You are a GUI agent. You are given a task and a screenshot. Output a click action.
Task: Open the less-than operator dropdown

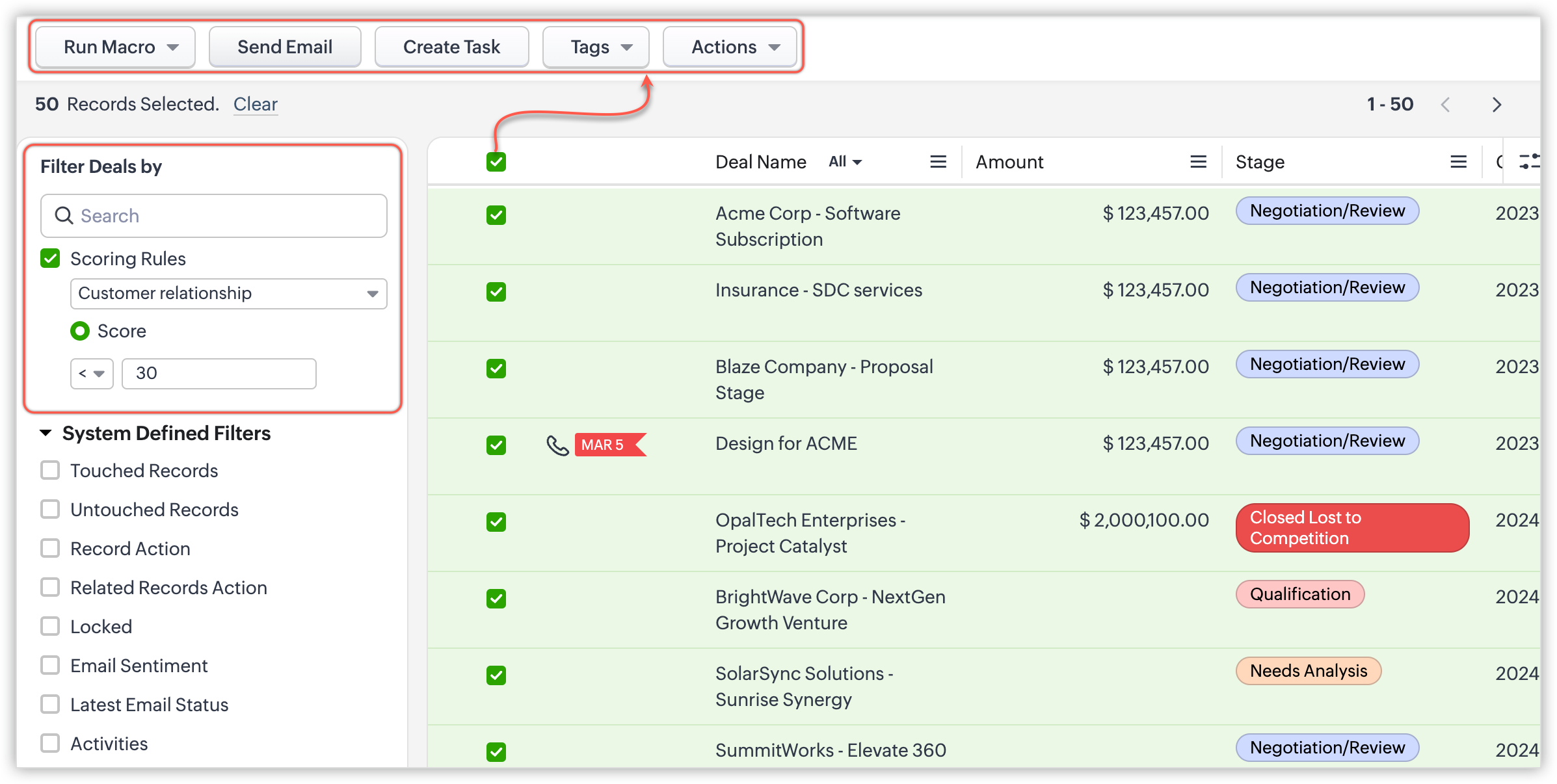tap(92, 374)
